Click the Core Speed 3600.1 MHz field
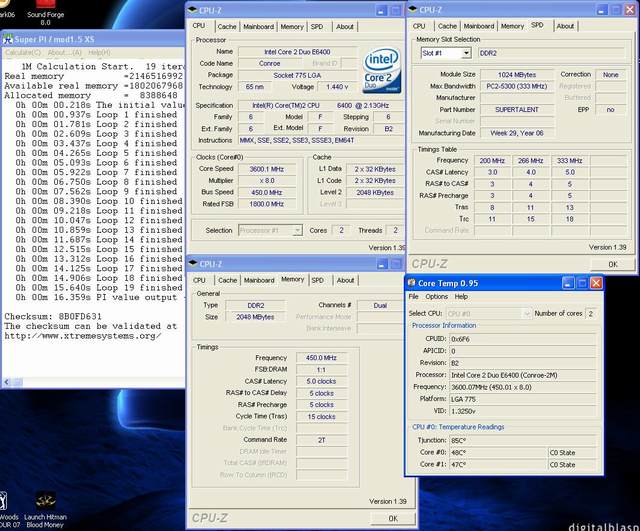The width and height of the screenshot is (640, 531). point(267,169)
